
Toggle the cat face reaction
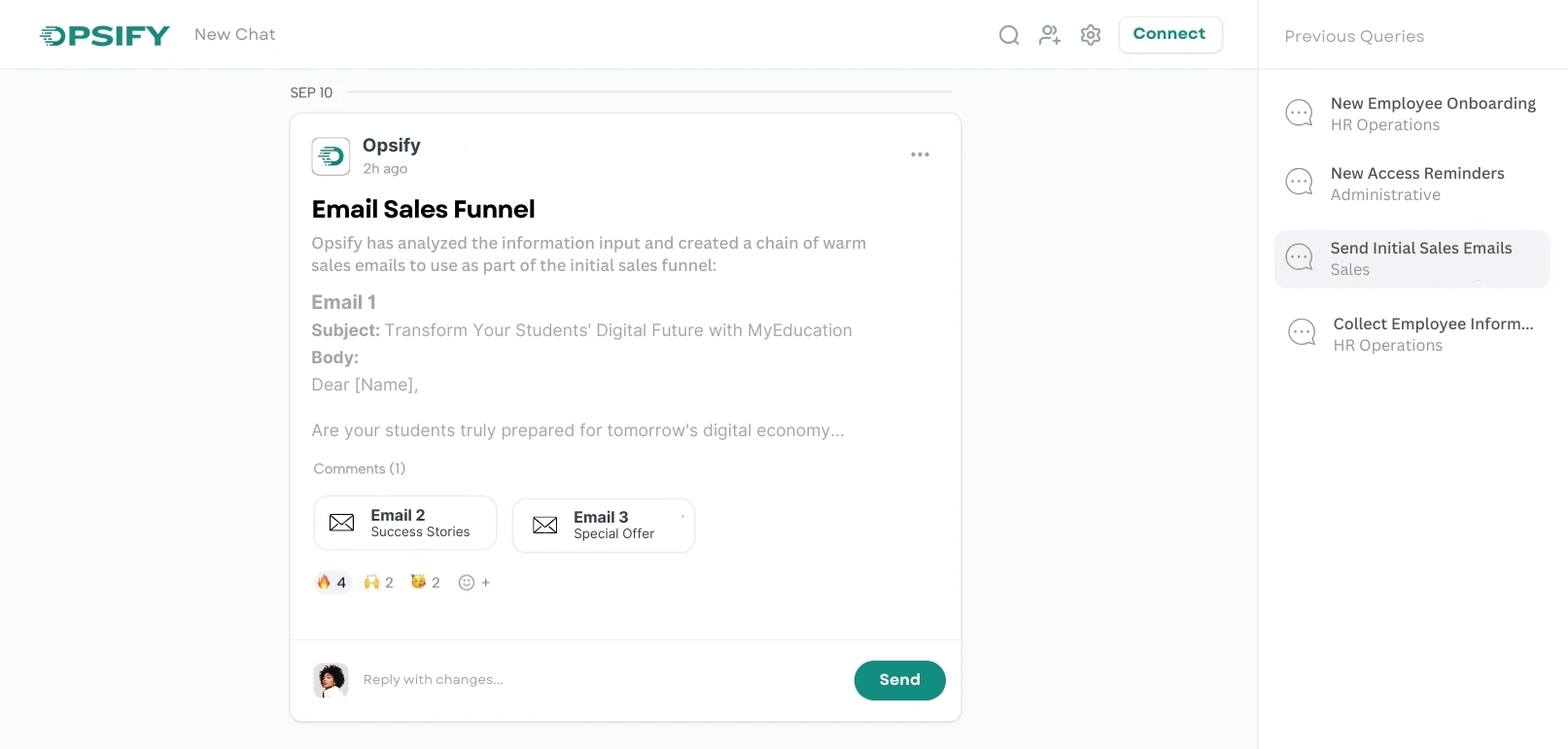pos(425,583)
